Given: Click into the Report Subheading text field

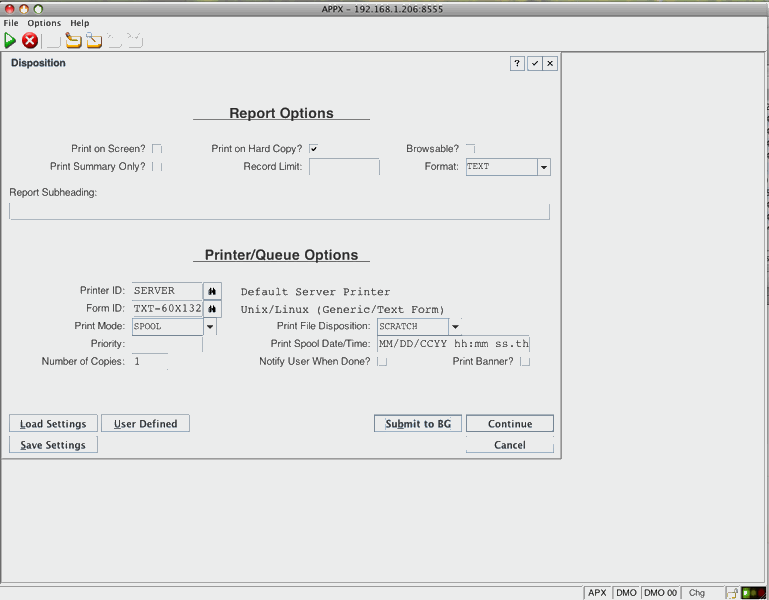Looking at the screenshot, I should (x=279, y=211).
